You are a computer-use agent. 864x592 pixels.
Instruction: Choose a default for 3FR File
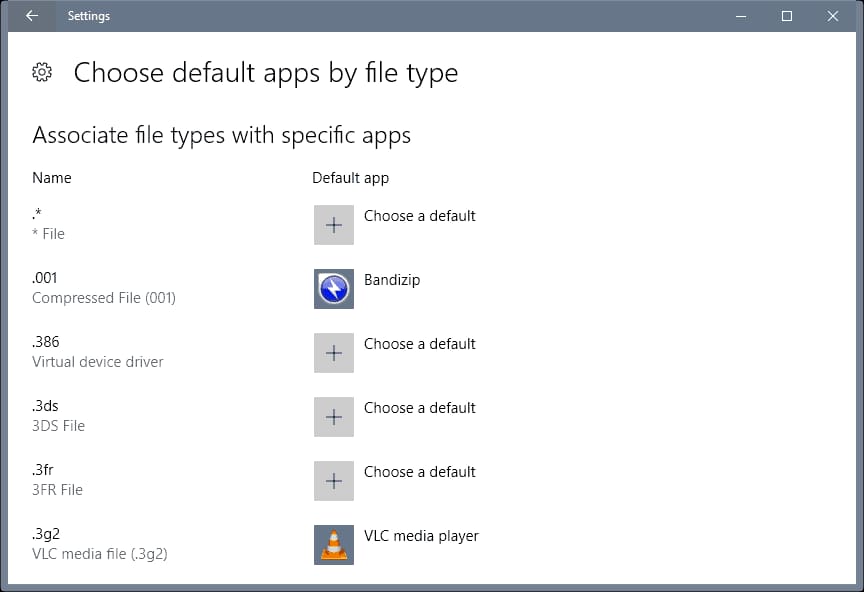pyautogui.click(x=419, y=472)
